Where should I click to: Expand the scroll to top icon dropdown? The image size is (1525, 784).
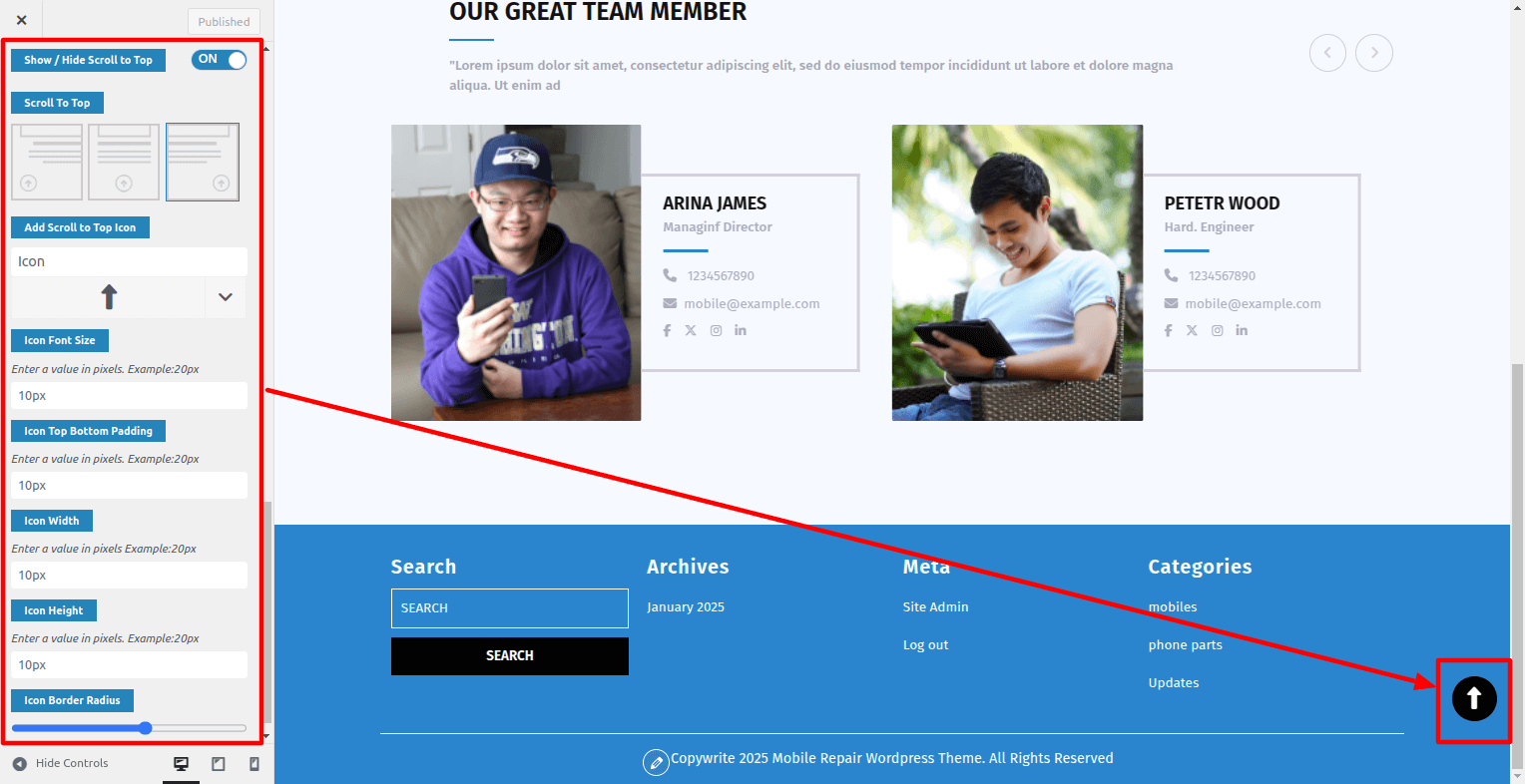pos(226,297)
